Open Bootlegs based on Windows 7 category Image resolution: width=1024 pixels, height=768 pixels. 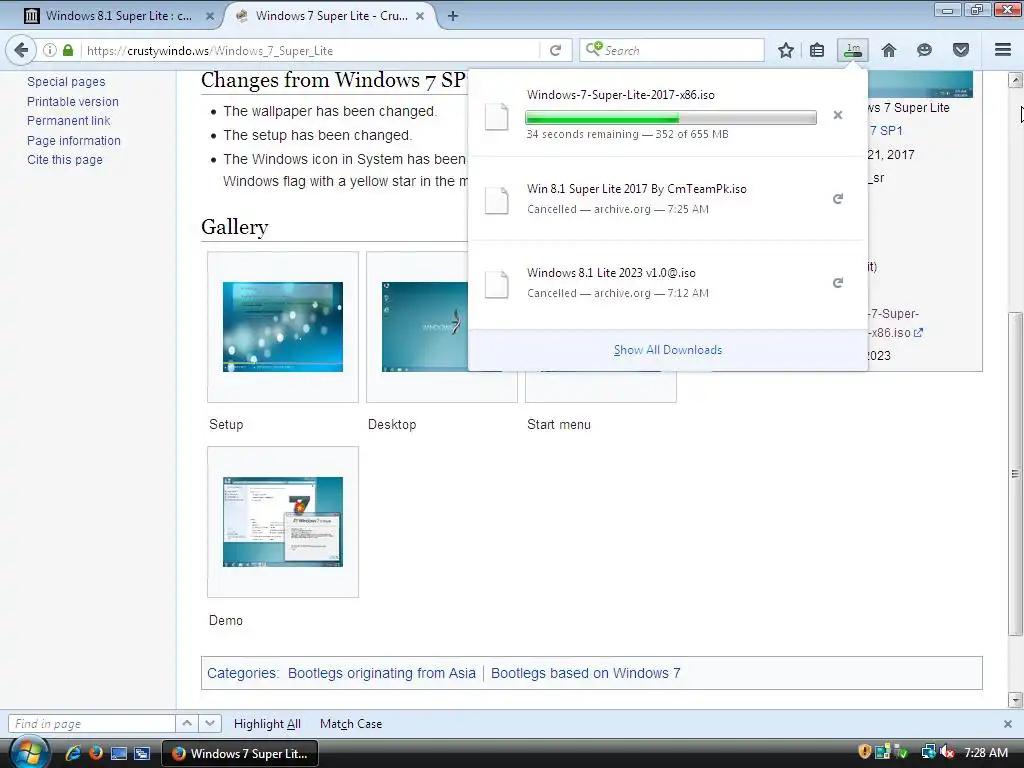tap(585, 673)
